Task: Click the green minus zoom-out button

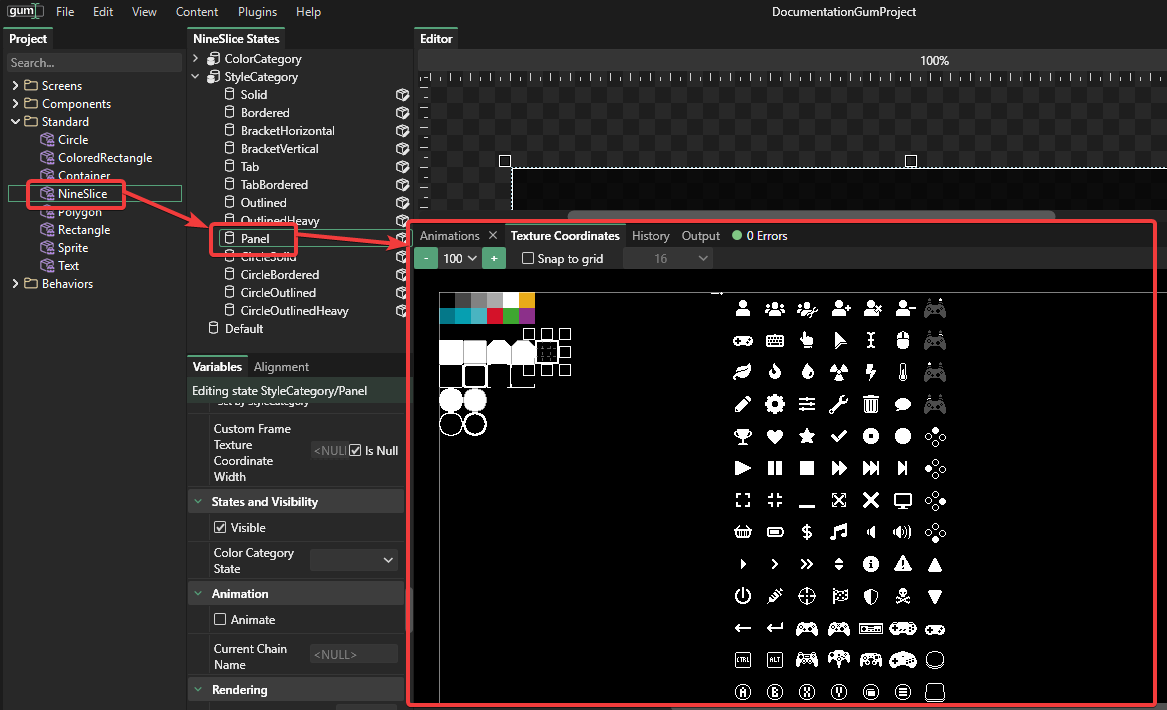Action: coord(426,258)
